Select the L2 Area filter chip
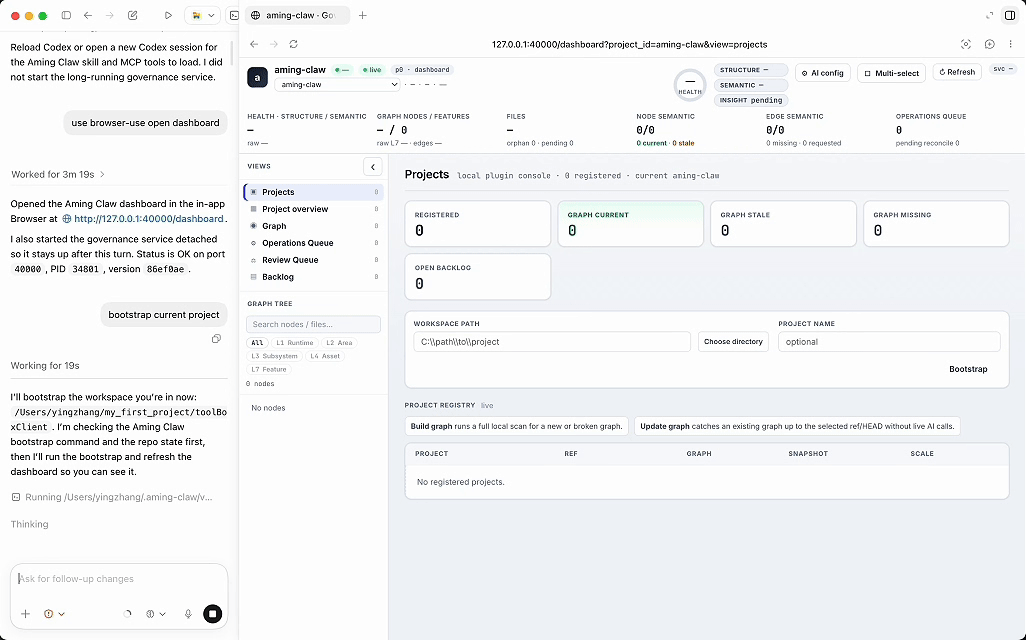Screen dimensions: 1026x640 pos(339,343)
